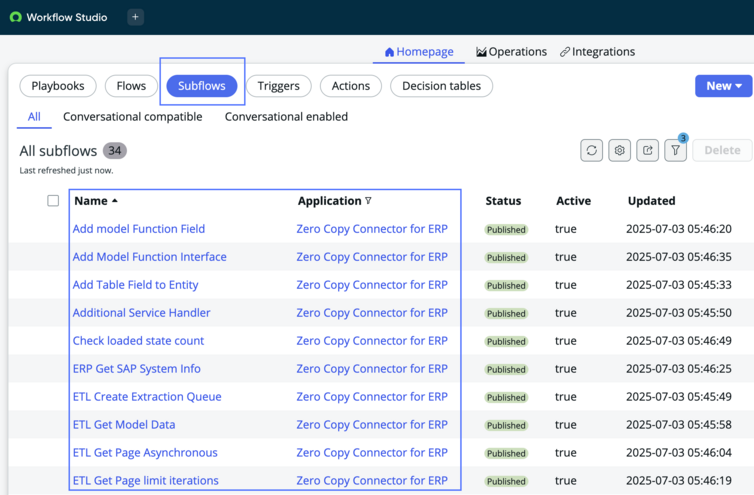Open application link in Add model Function Field row

(372, 229)
